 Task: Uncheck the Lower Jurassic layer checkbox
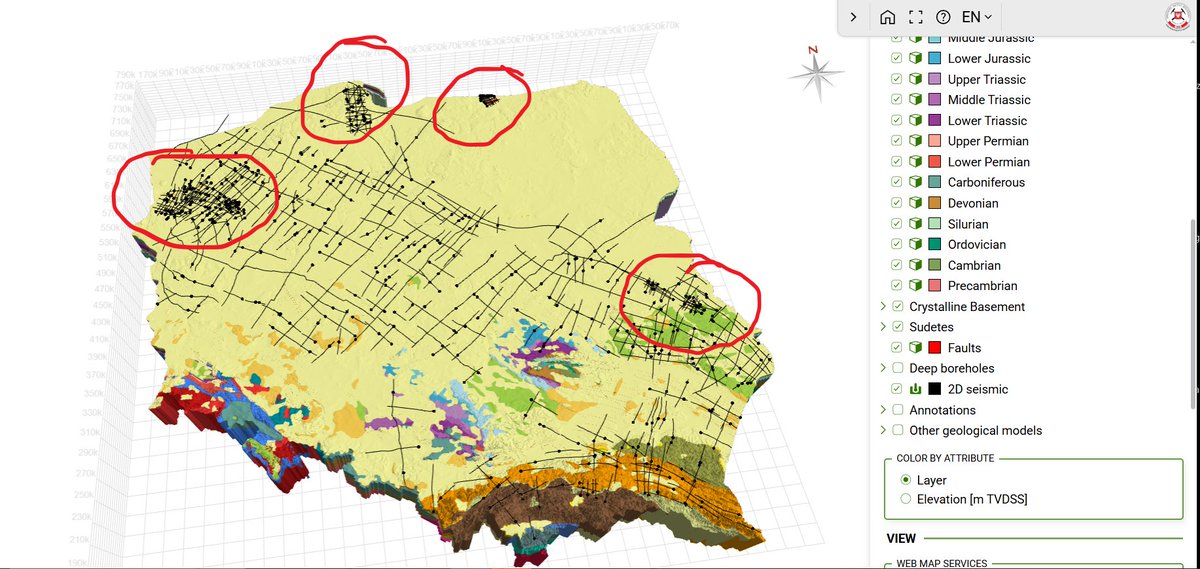click(x=897, y=59)
